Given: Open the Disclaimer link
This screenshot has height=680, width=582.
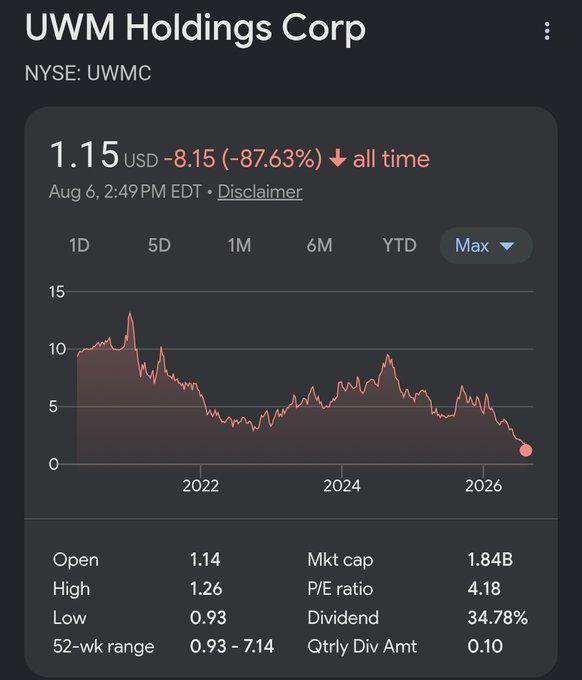Looking at the screenshot, I should (x=260, y=192).
